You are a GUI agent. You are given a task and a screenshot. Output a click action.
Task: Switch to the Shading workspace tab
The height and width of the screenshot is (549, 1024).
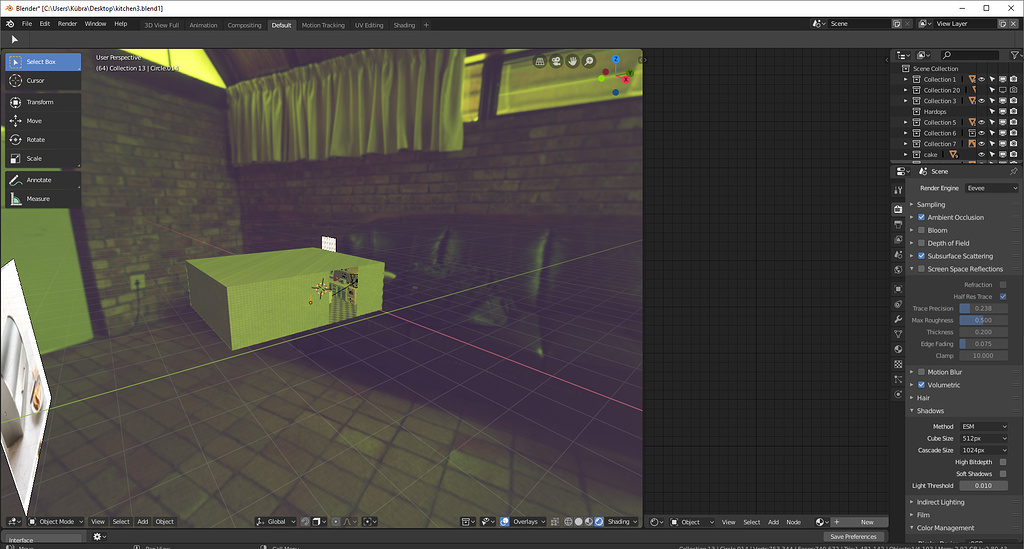pos(404,25)
